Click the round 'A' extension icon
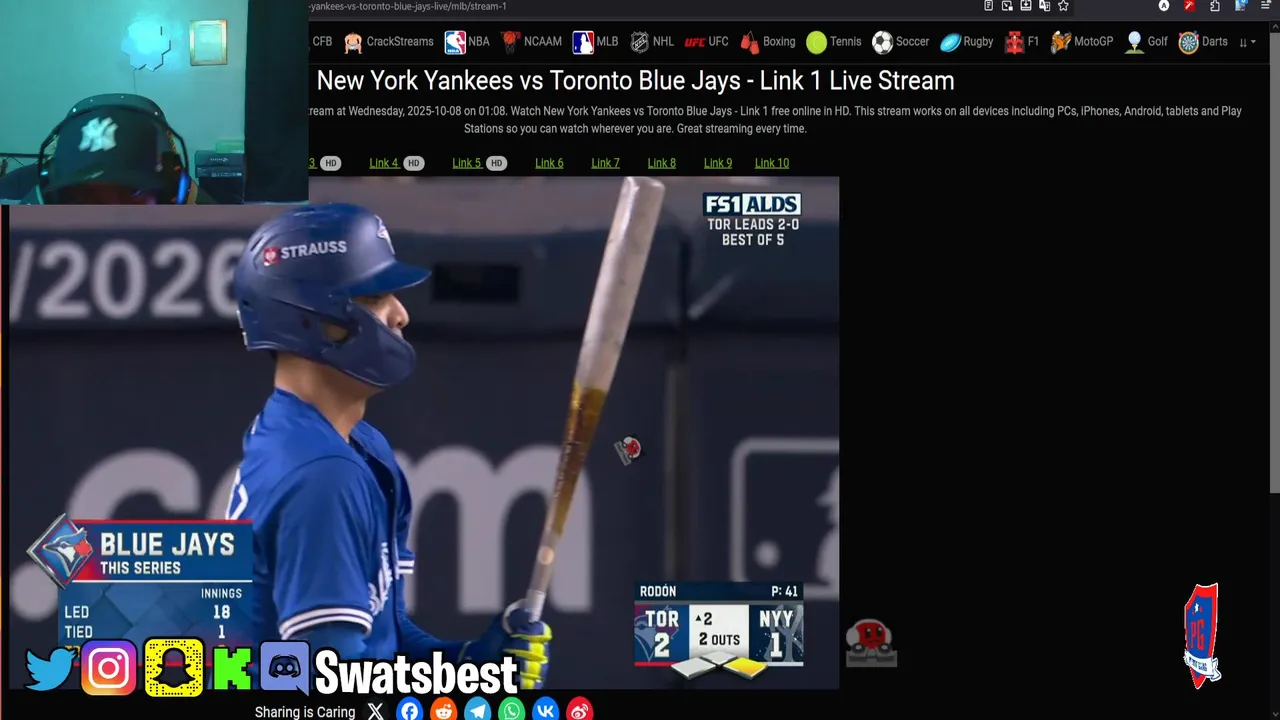1280x720 pixels. click(x=1164, y=5)
